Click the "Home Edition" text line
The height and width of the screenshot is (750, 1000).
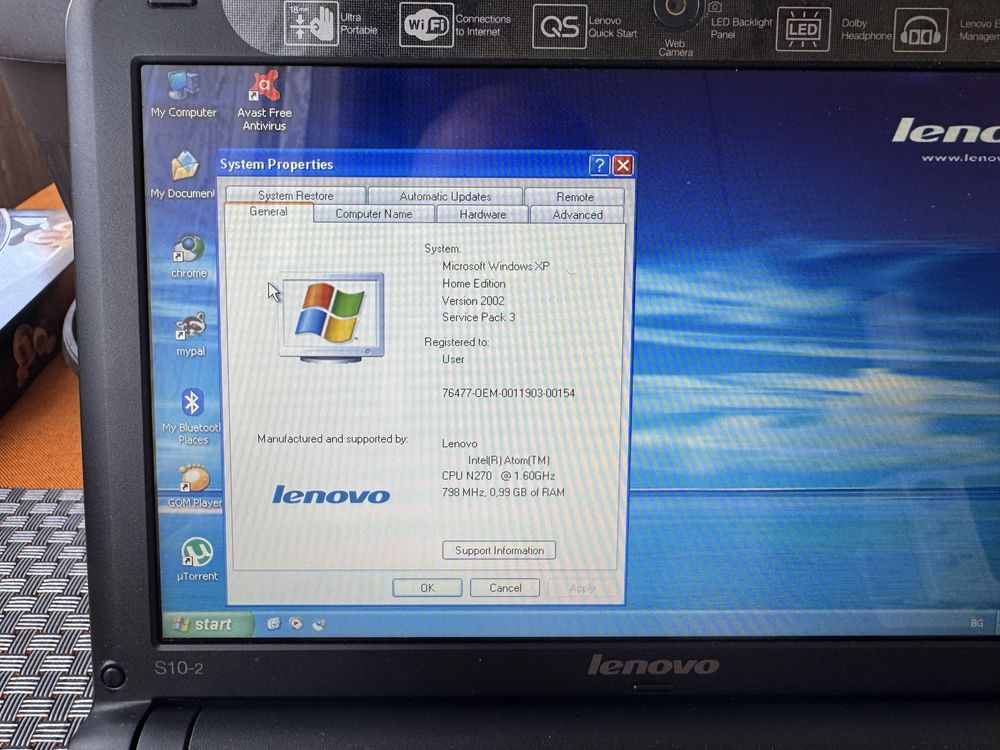[x=473, y=283]
